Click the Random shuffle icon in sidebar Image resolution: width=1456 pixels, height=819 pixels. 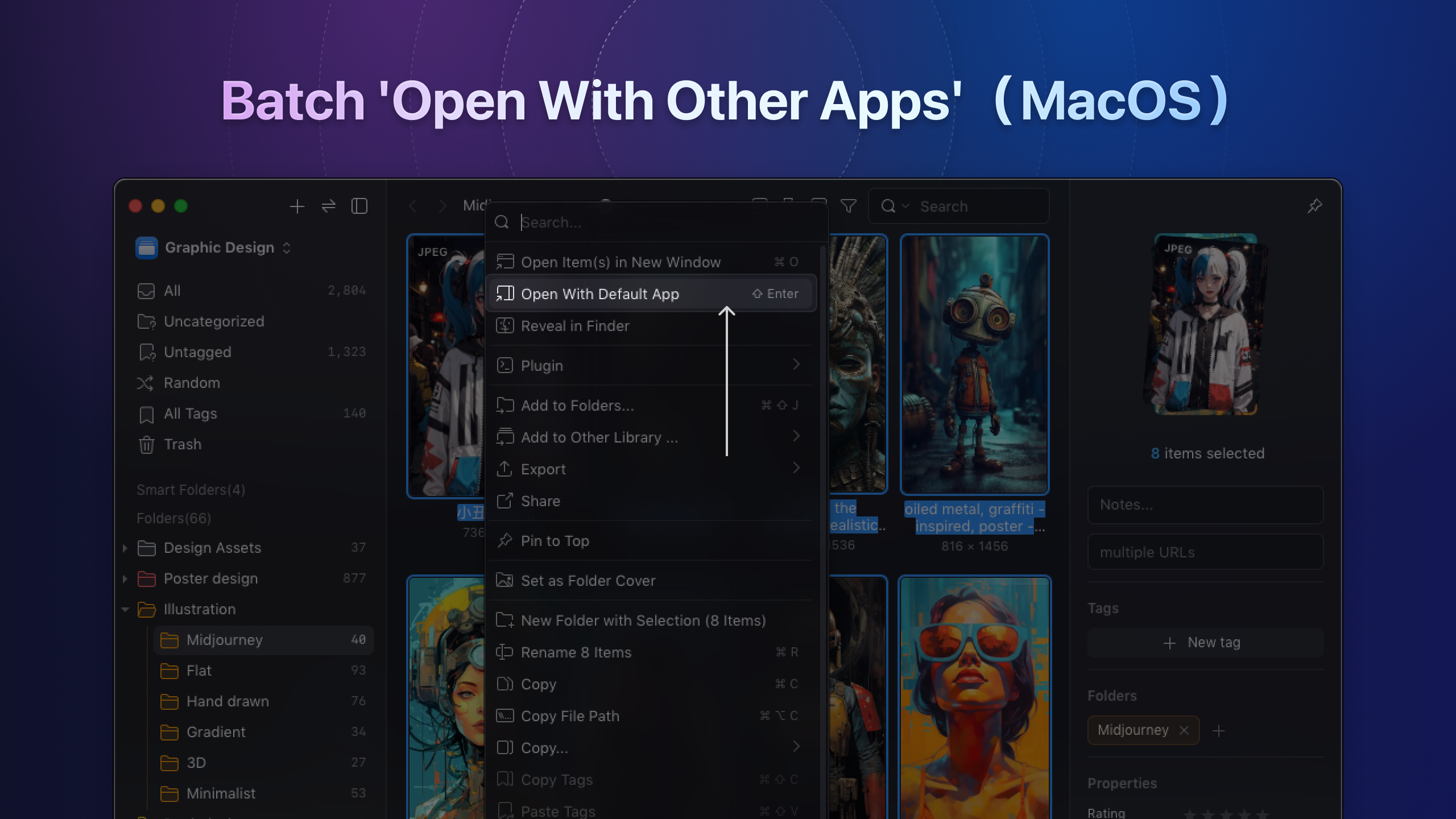tap(146, 383)
